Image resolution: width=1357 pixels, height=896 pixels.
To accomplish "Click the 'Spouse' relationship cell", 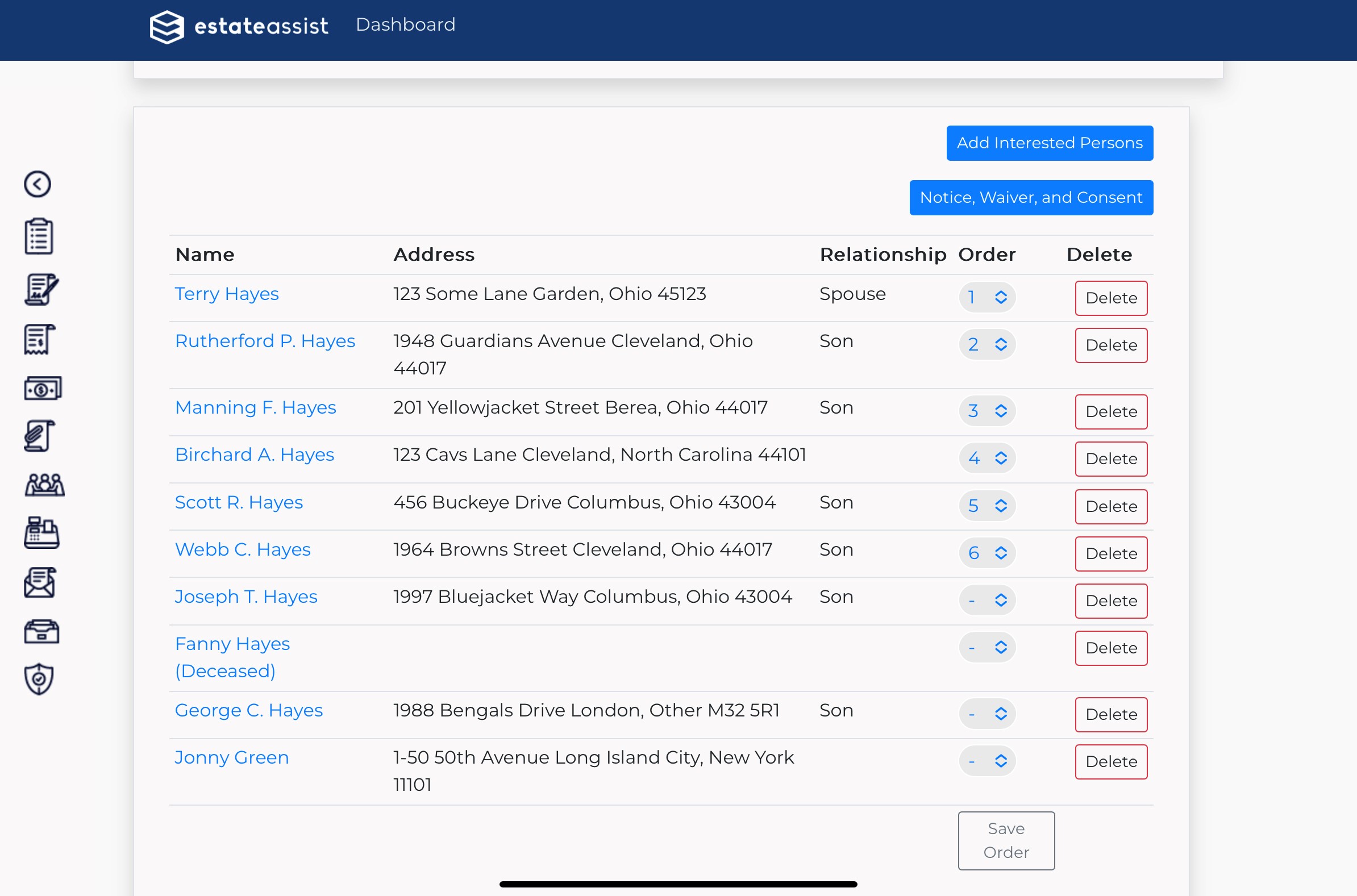I will pyautogui.click(x=852, y=294).
